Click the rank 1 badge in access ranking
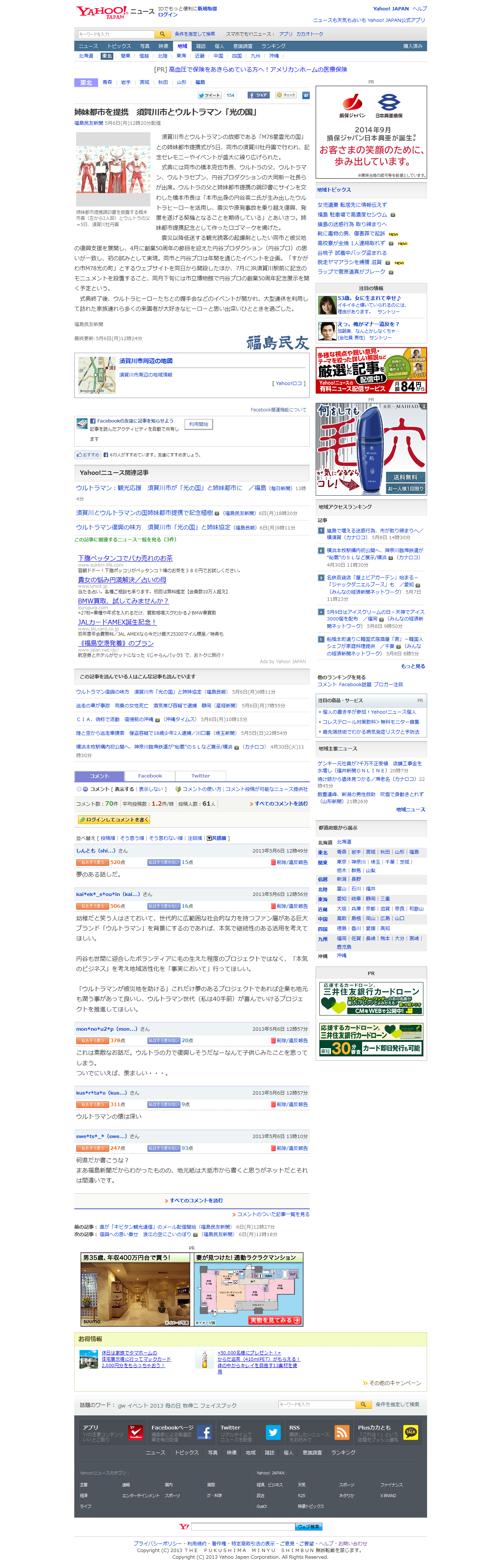This screenshot has height=1568, width=501. click(x=321, y=531)
